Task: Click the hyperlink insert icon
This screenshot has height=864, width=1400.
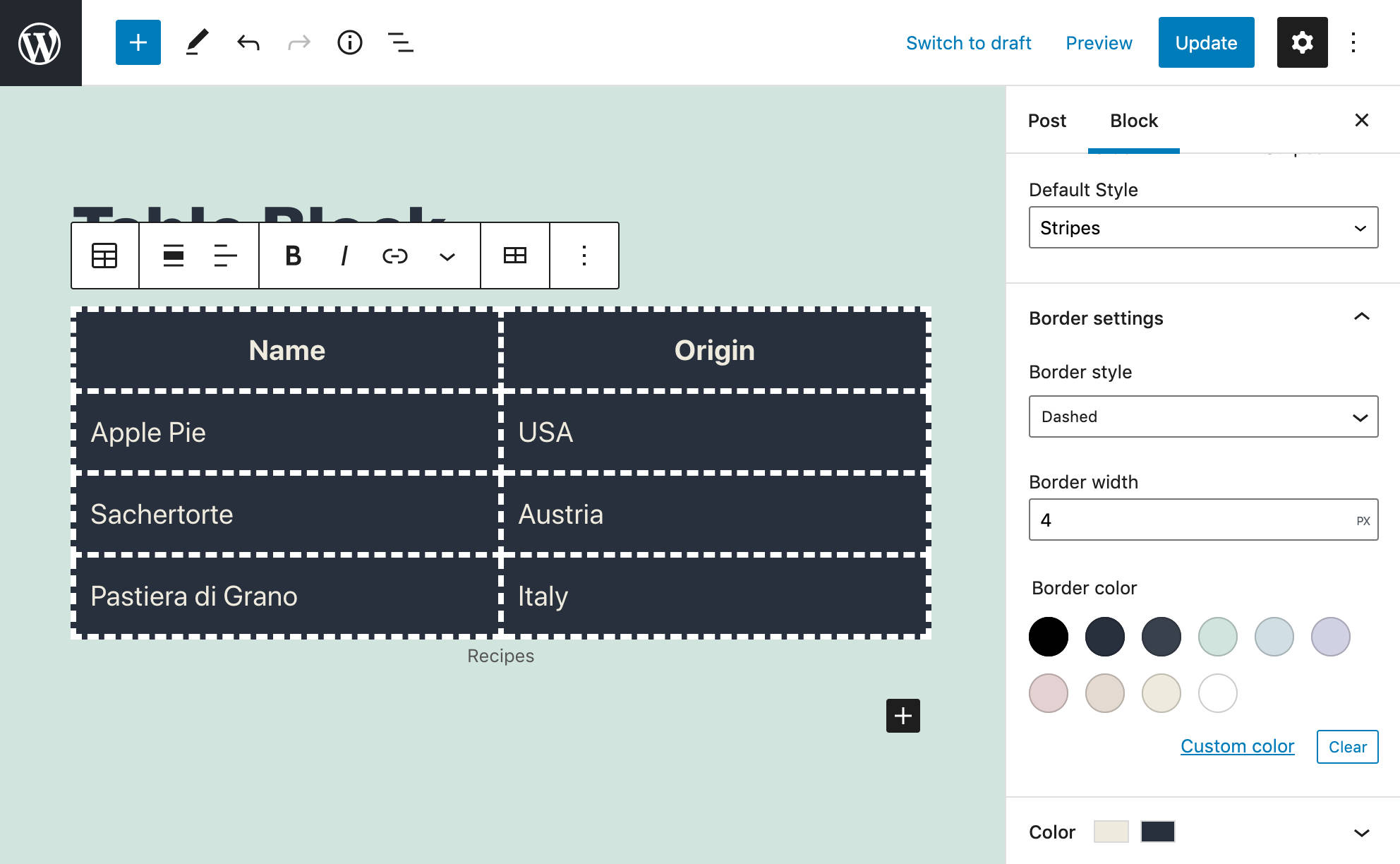Action: pyautogui.click(x=392, y=254)
